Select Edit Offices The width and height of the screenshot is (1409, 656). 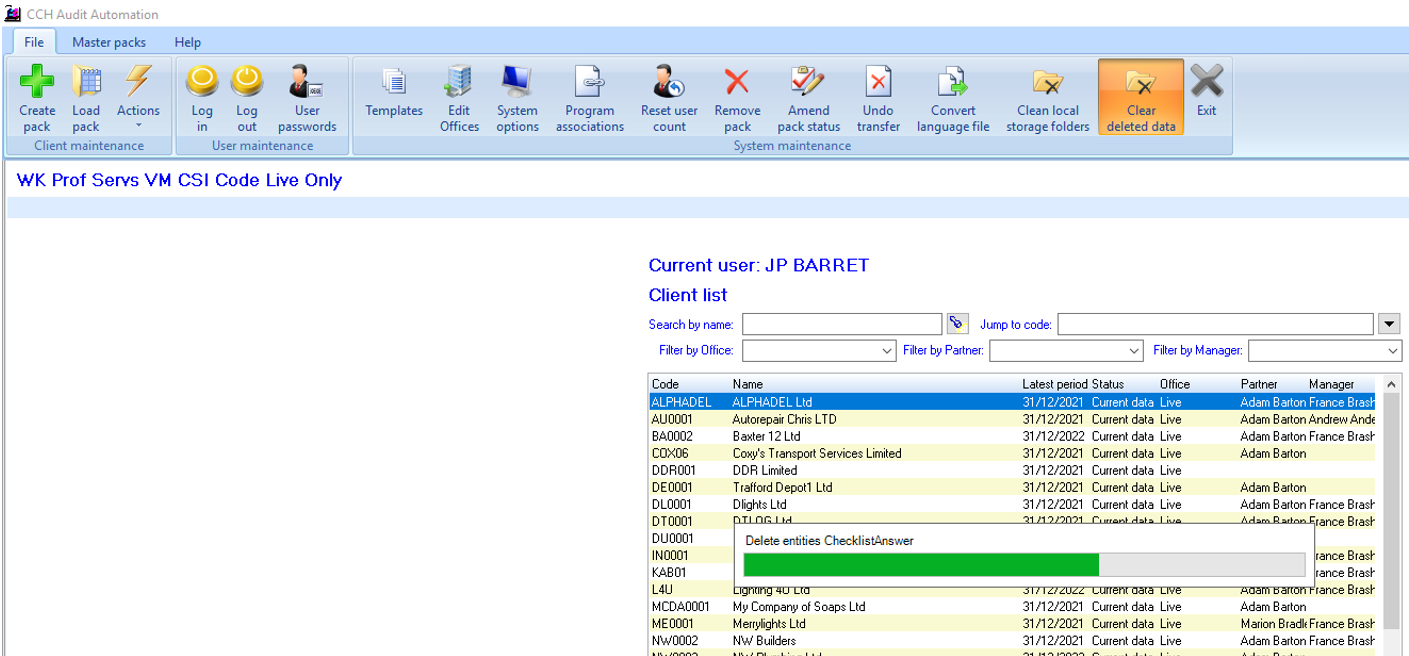pyautogui.click(x=459, y=97)
